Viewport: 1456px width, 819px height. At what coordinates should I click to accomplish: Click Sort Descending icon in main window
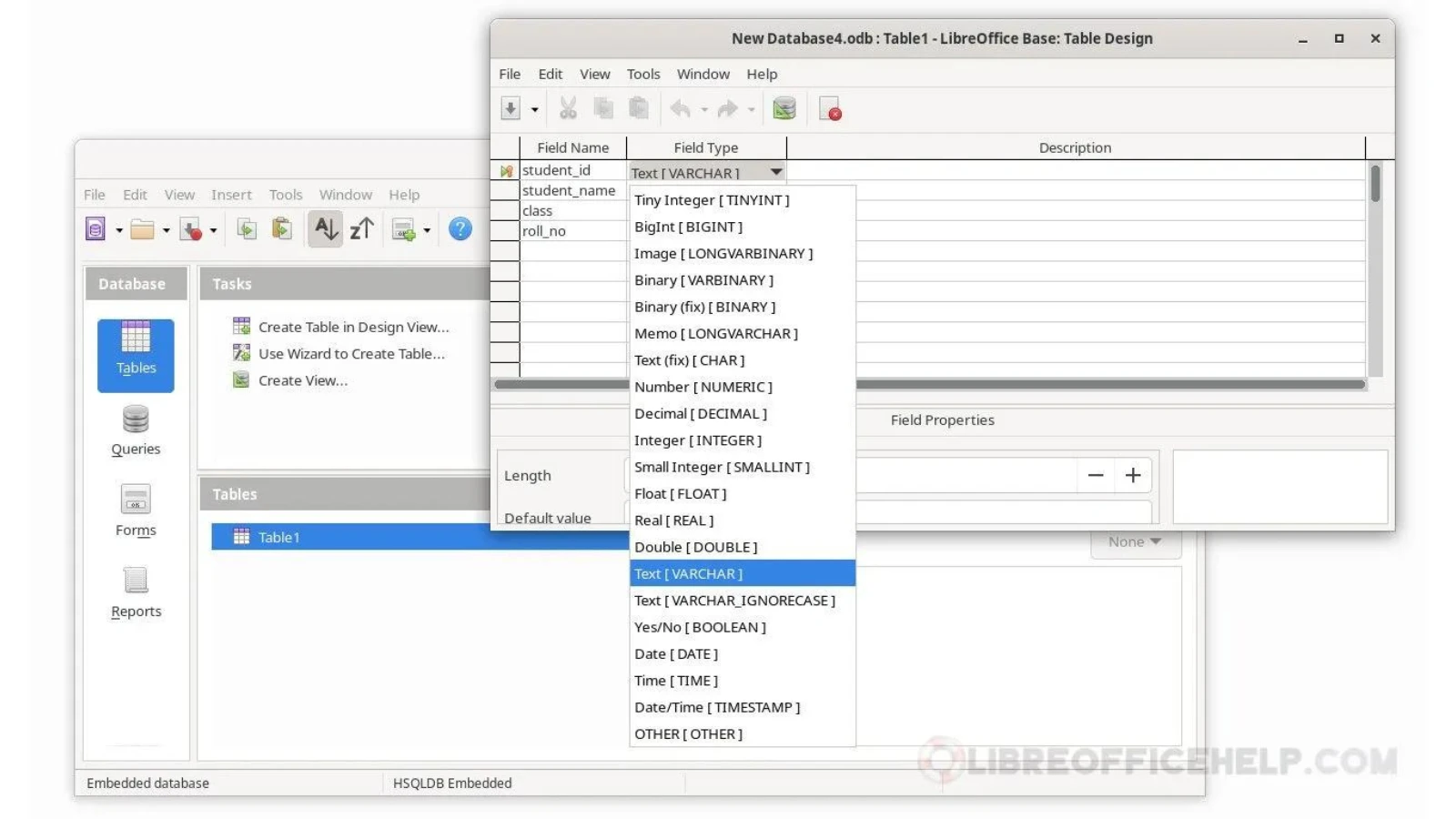click(362, 229)
